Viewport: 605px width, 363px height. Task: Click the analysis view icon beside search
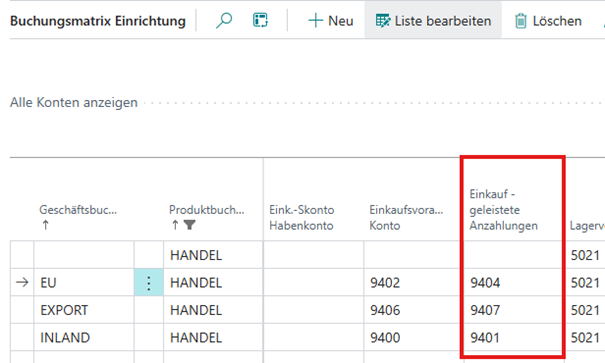pos(260,20)
